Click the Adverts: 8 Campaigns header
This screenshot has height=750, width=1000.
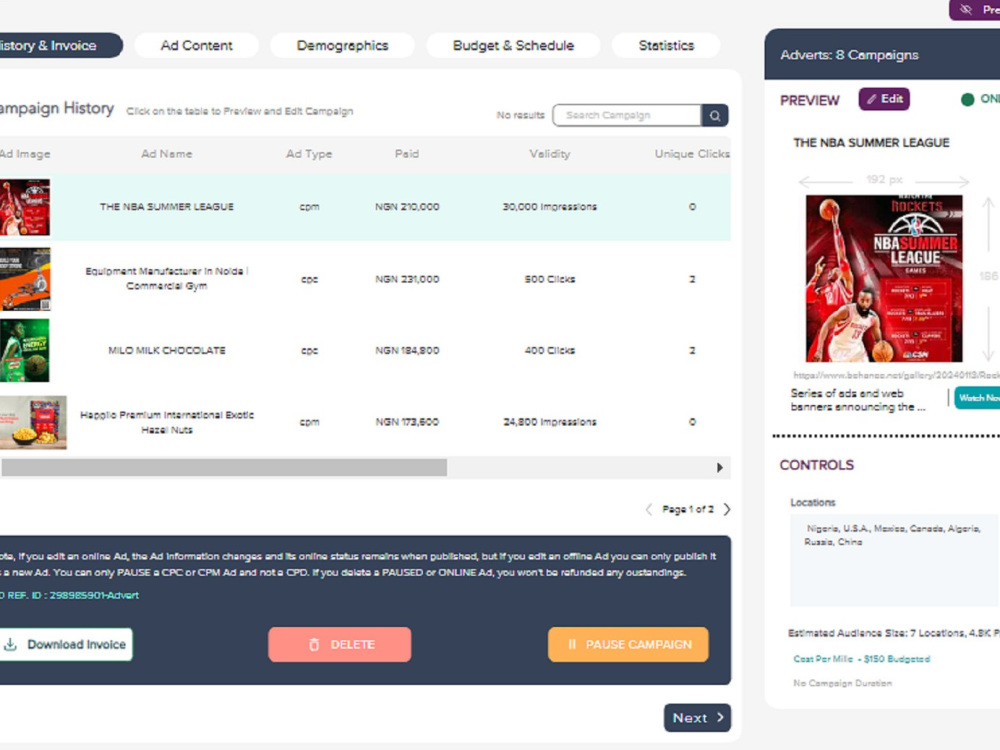(x=849, y=55)
